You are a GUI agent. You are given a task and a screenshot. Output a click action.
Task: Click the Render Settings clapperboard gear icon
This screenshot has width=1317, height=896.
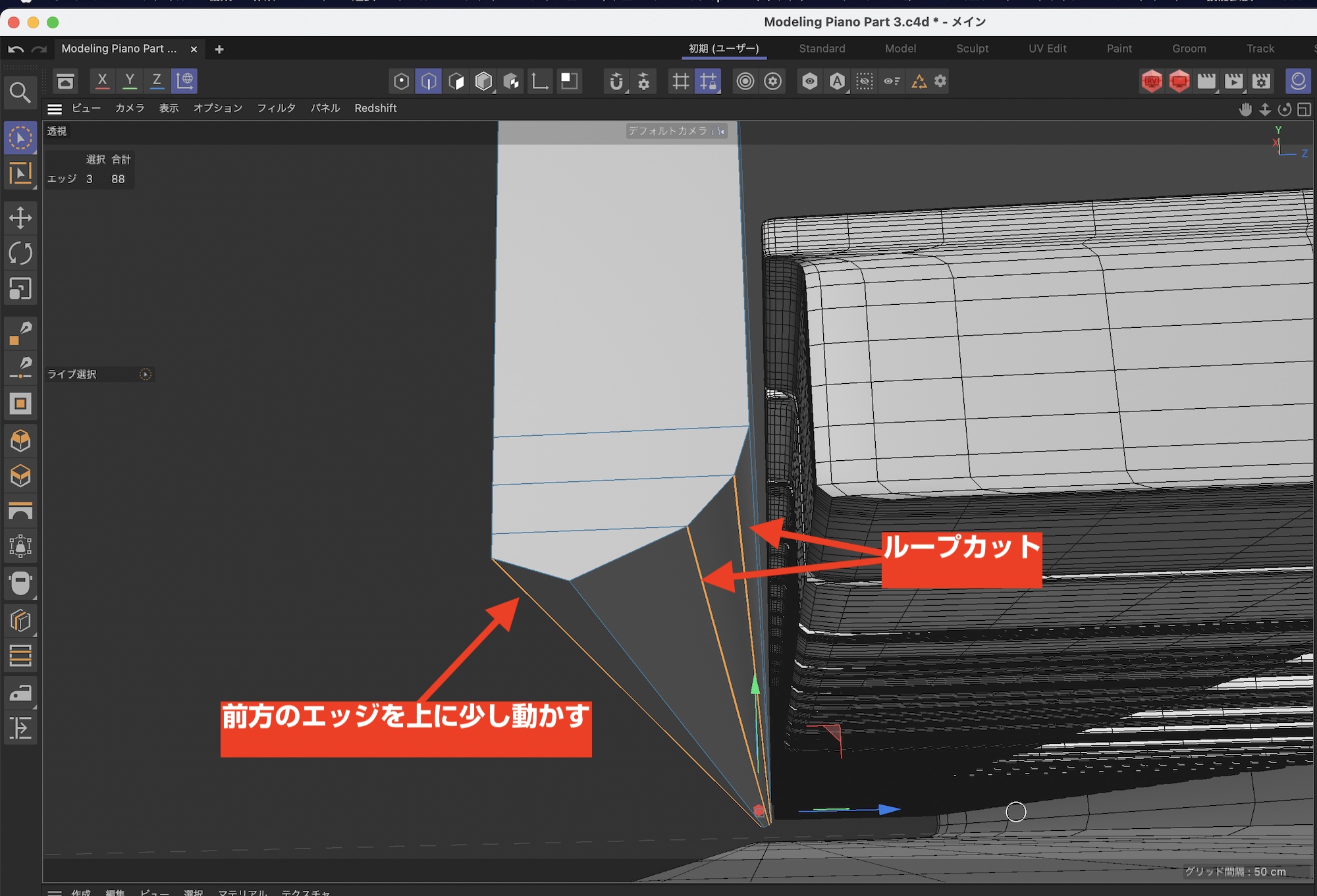coord(1261,81)
